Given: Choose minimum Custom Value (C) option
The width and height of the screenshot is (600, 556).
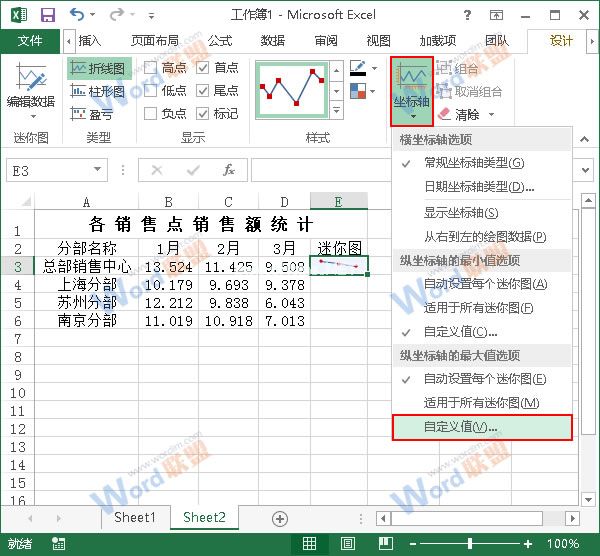Looking at the screenshot, I should [482, 332].
